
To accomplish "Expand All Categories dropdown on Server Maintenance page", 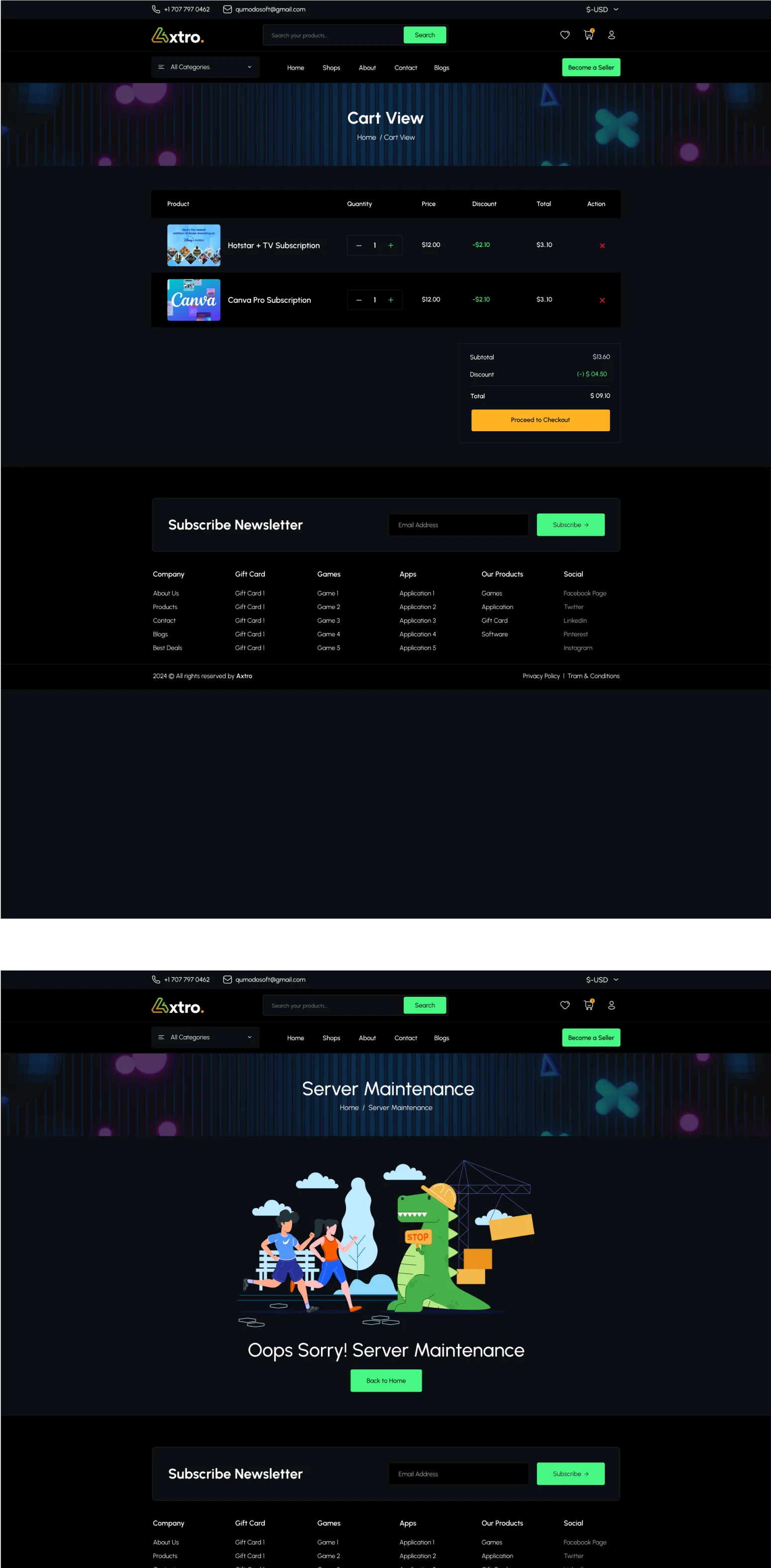I will click(x=205, y=1038).
